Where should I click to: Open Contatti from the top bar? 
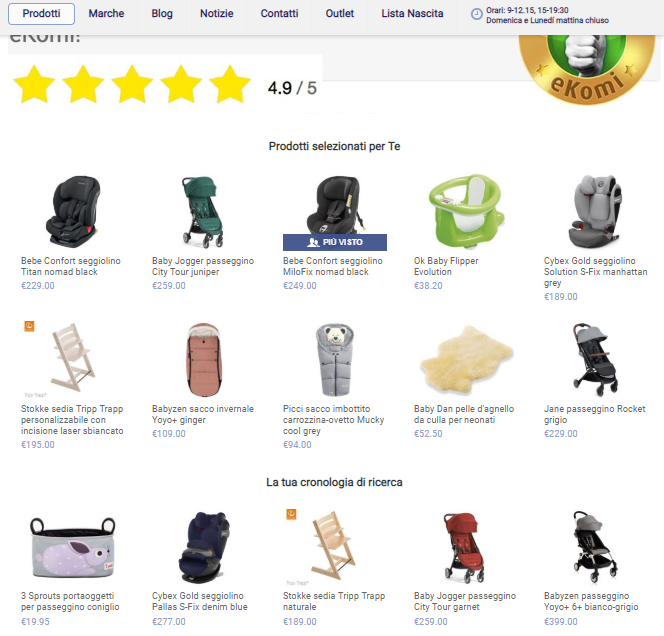(279, 14)
